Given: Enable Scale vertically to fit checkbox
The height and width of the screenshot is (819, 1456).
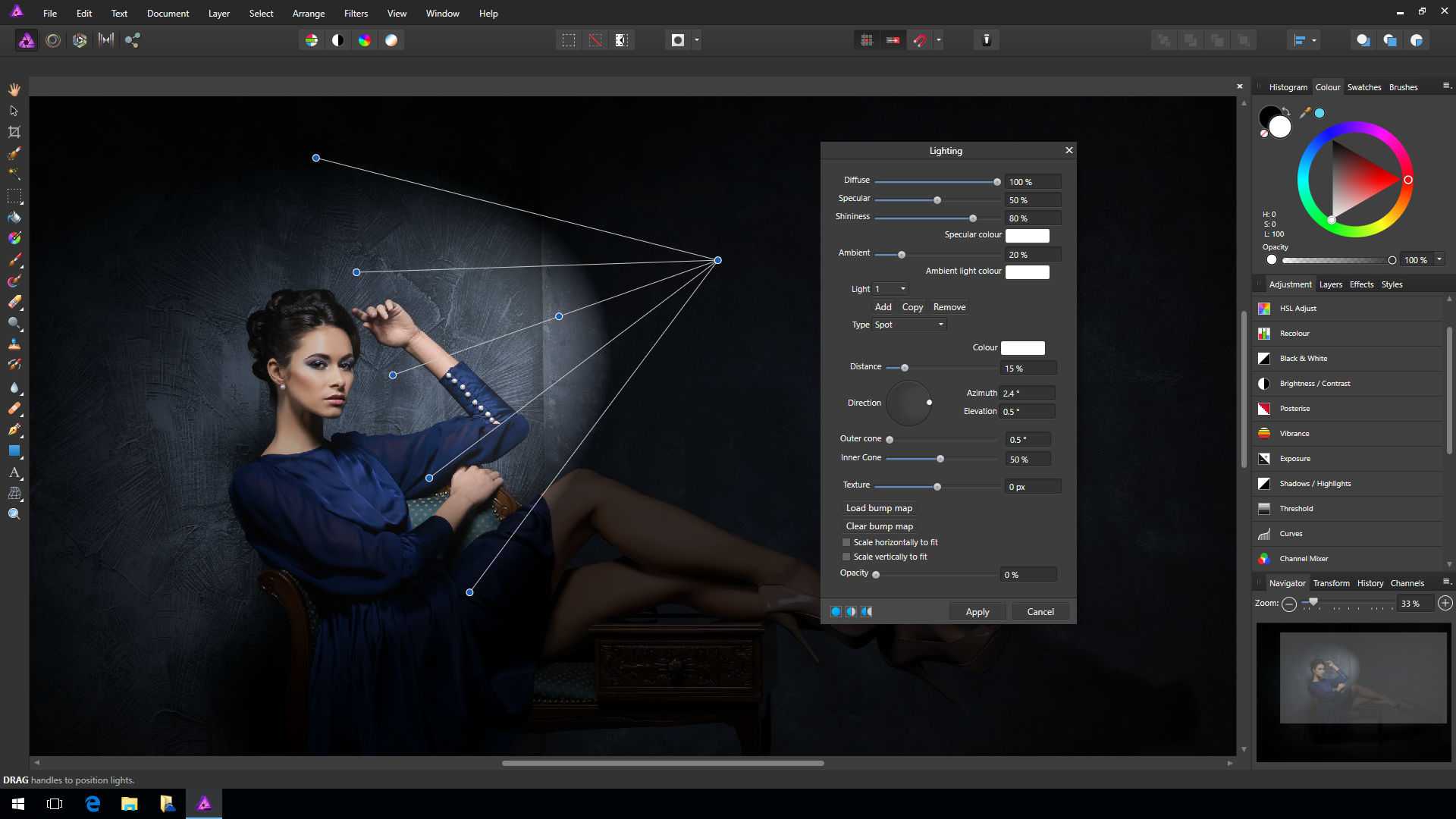Looking at the screenshot, I should coord(845,556).
